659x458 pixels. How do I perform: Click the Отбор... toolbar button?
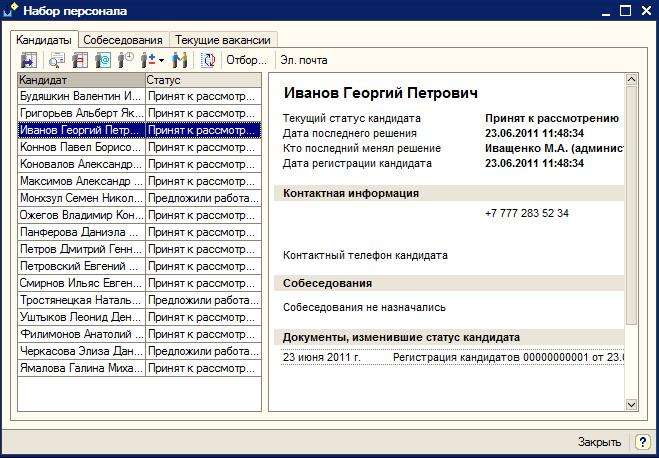(246, 60)
